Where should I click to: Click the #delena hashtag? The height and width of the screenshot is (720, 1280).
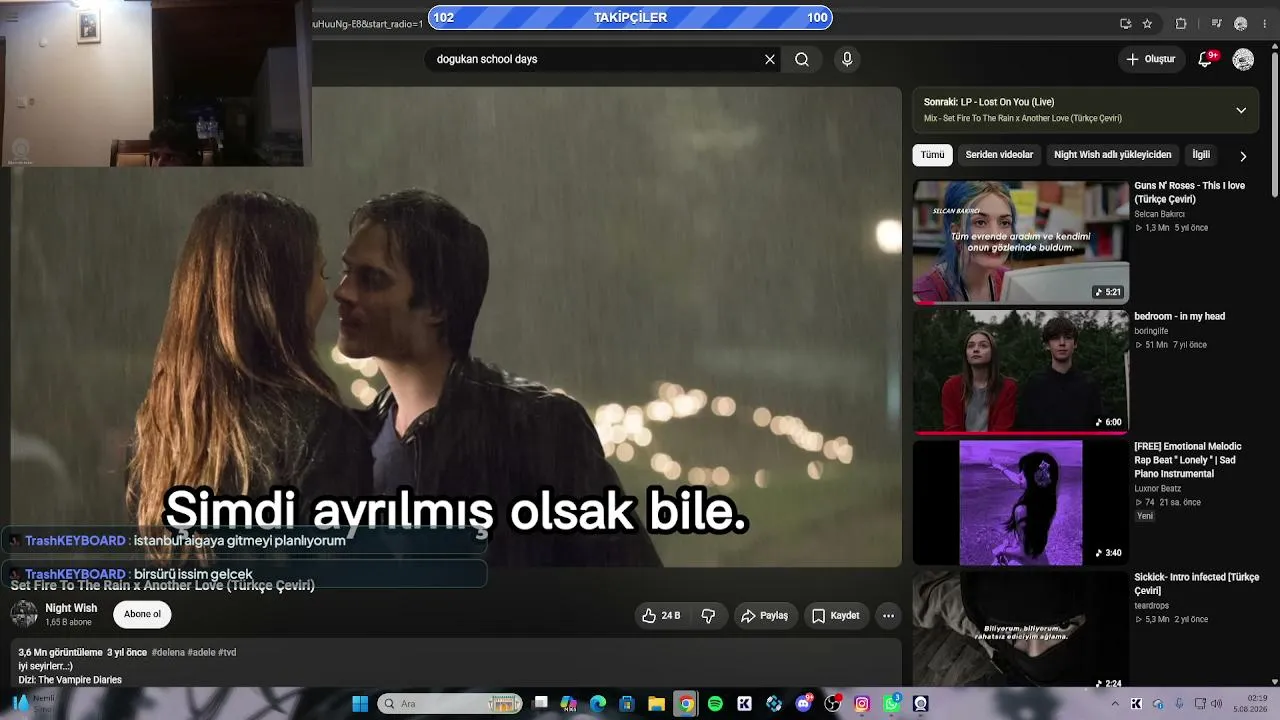coord(168,653)
